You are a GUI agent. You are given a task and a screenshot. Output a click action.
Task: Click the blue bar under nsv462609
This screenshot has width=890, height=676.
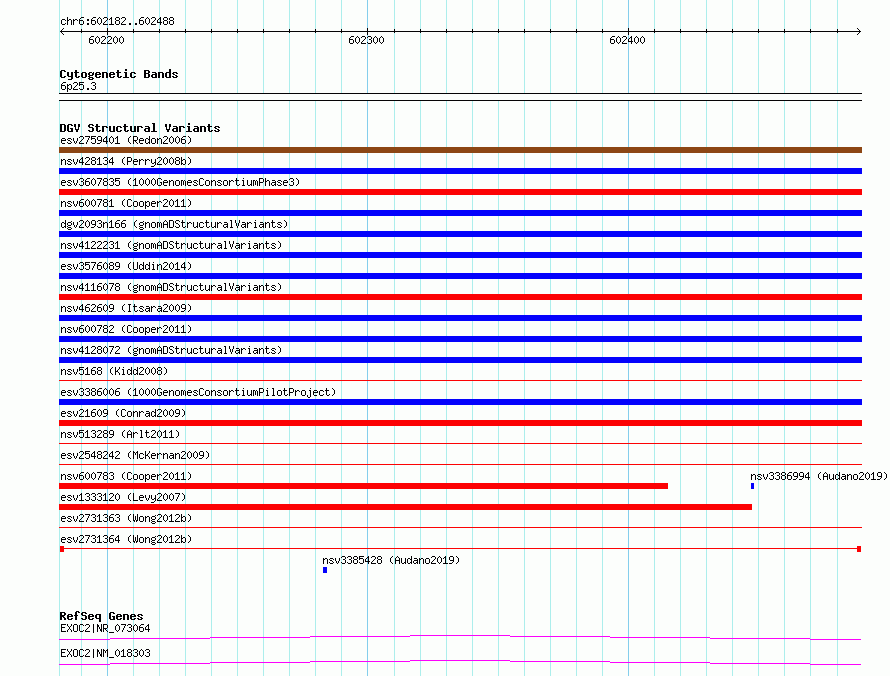point(460,318)
